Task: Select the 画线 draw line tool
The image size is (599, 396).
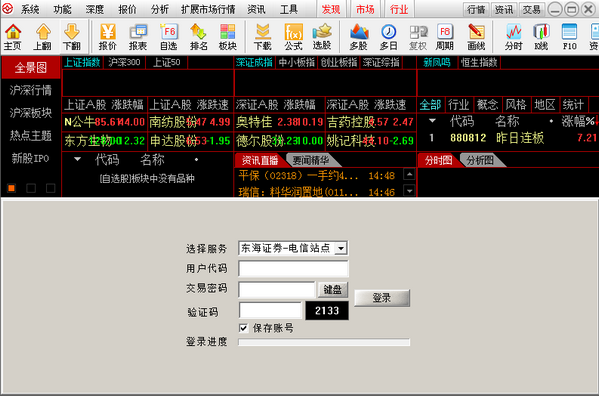Action: (x=476, y=37)
